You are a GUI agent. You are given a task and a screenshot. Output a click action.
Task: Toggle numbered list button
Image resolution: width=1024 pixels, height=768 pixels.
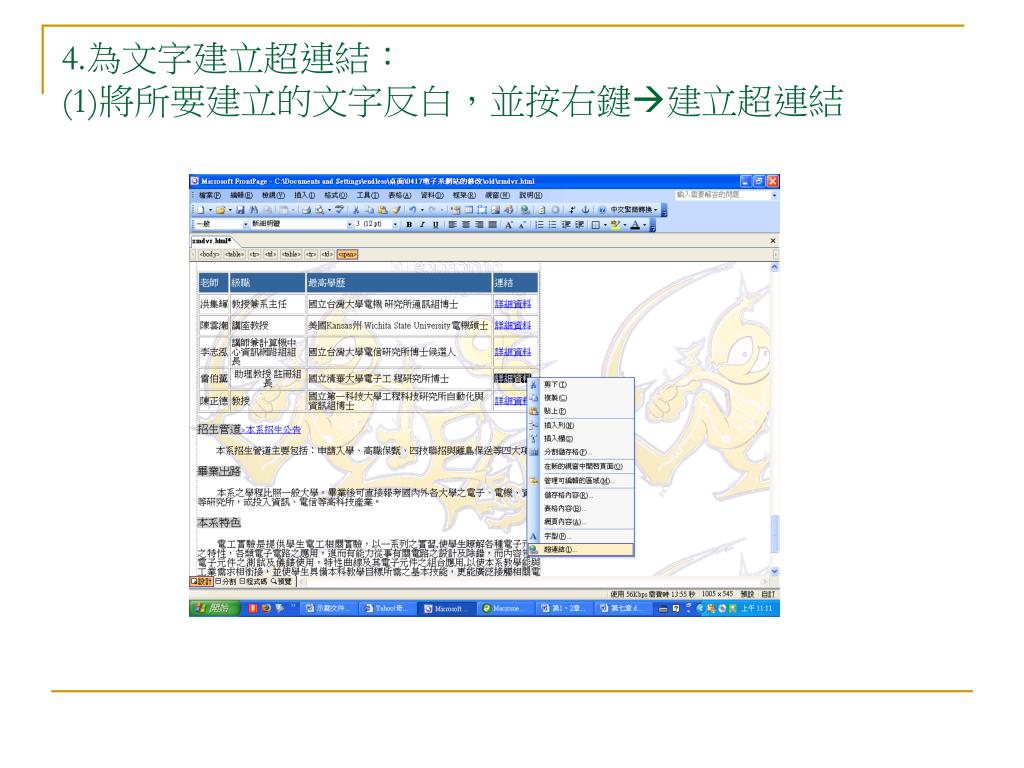(x=539, y=225)
